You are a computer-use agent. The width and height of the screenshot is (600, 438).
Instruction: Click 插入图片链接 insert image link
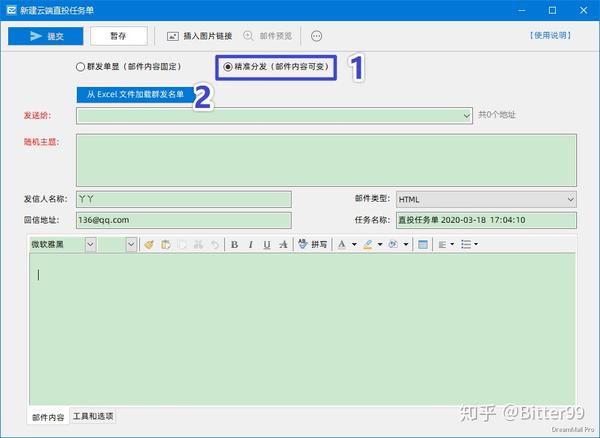tap(200, 36)
